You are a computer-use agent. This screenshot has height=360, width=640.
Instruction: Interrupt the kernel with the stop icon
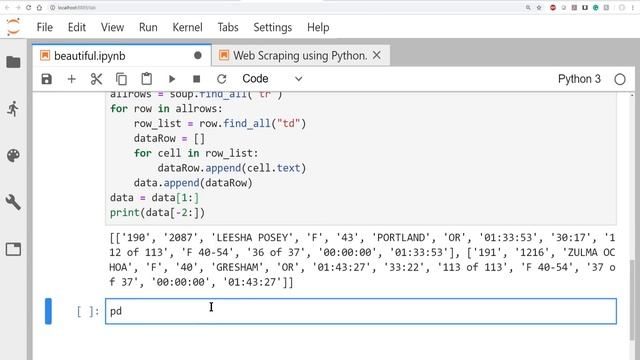tap(196, 79)
